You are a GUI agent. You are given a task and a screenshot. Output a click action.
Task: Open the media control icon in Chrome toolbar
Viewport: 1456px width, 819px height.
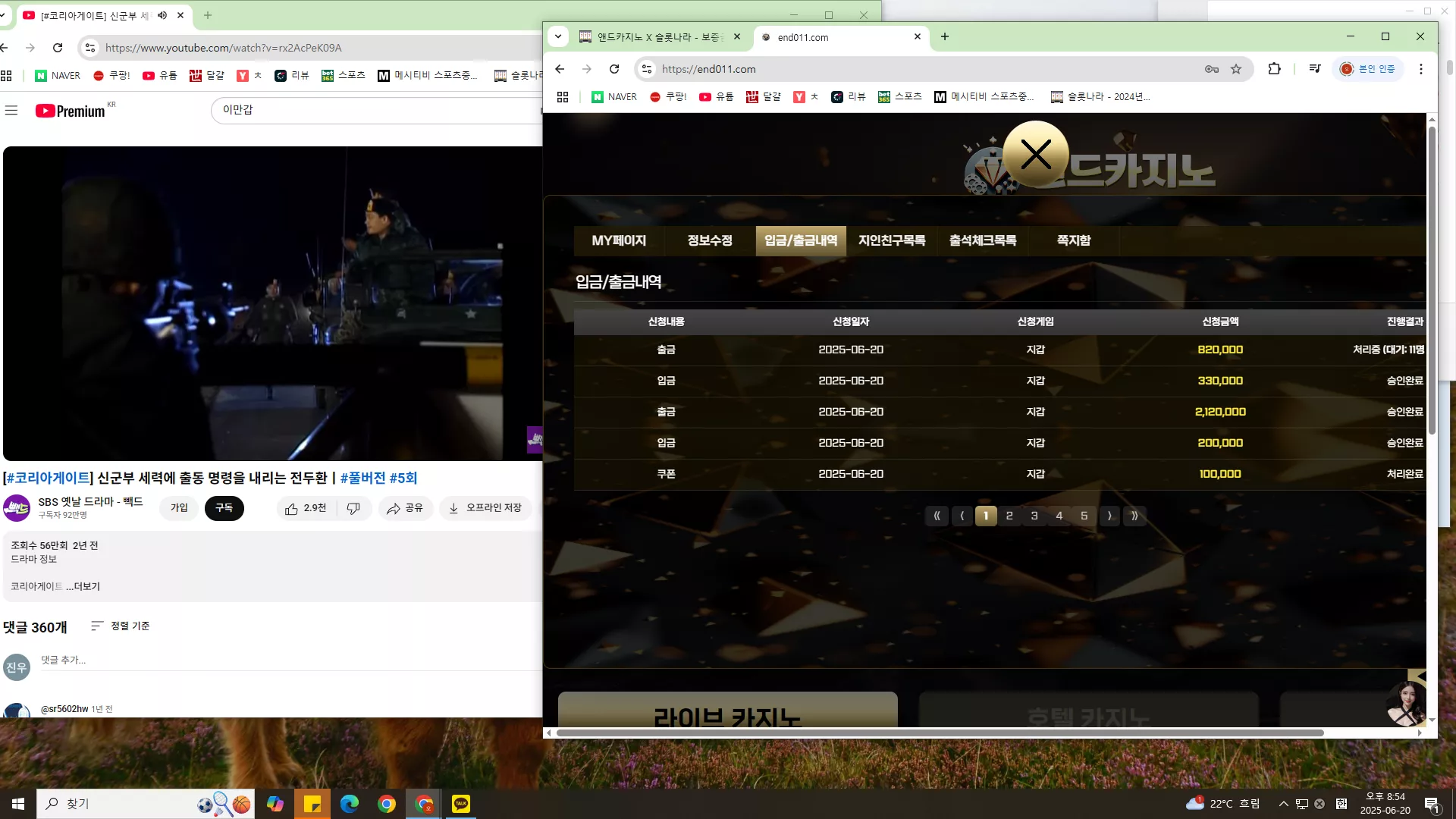pos(1315,69)
